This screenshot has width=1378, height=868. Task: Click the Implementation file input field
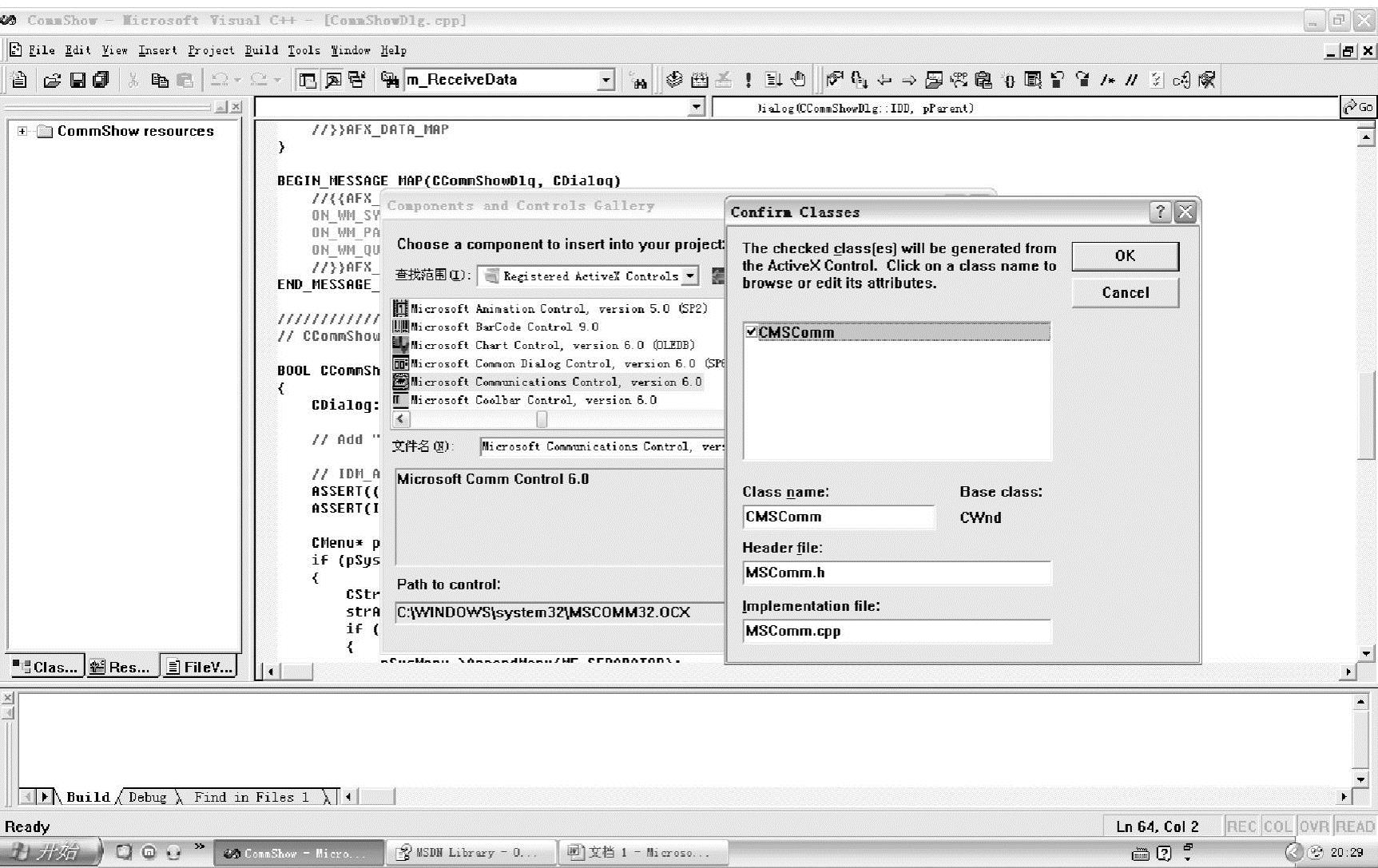pyautogui.click(x=896, y=631)
